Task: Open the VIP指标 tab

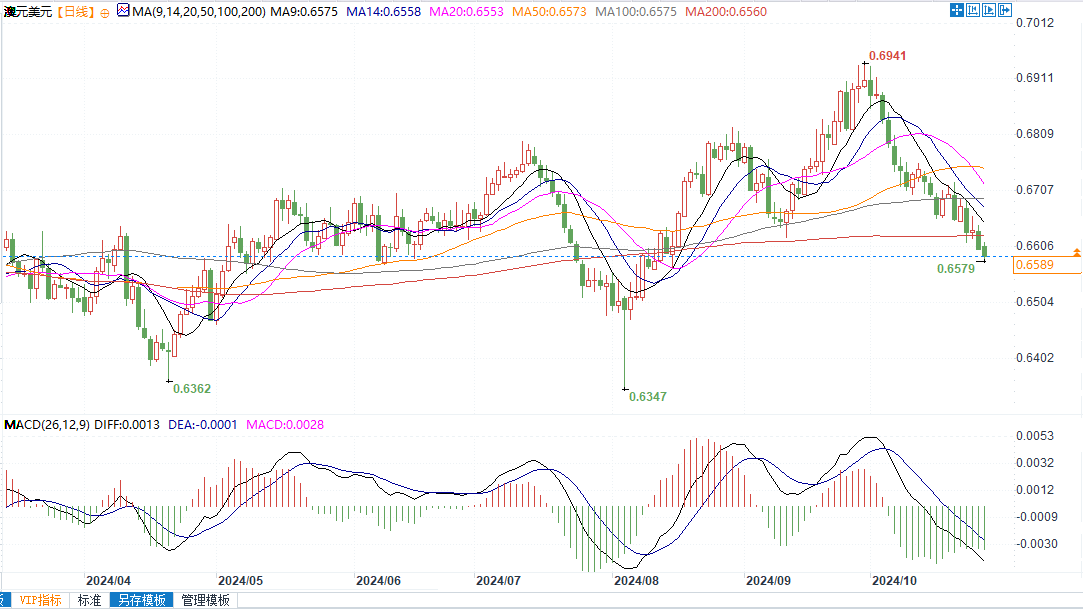Action: [40, 600]
